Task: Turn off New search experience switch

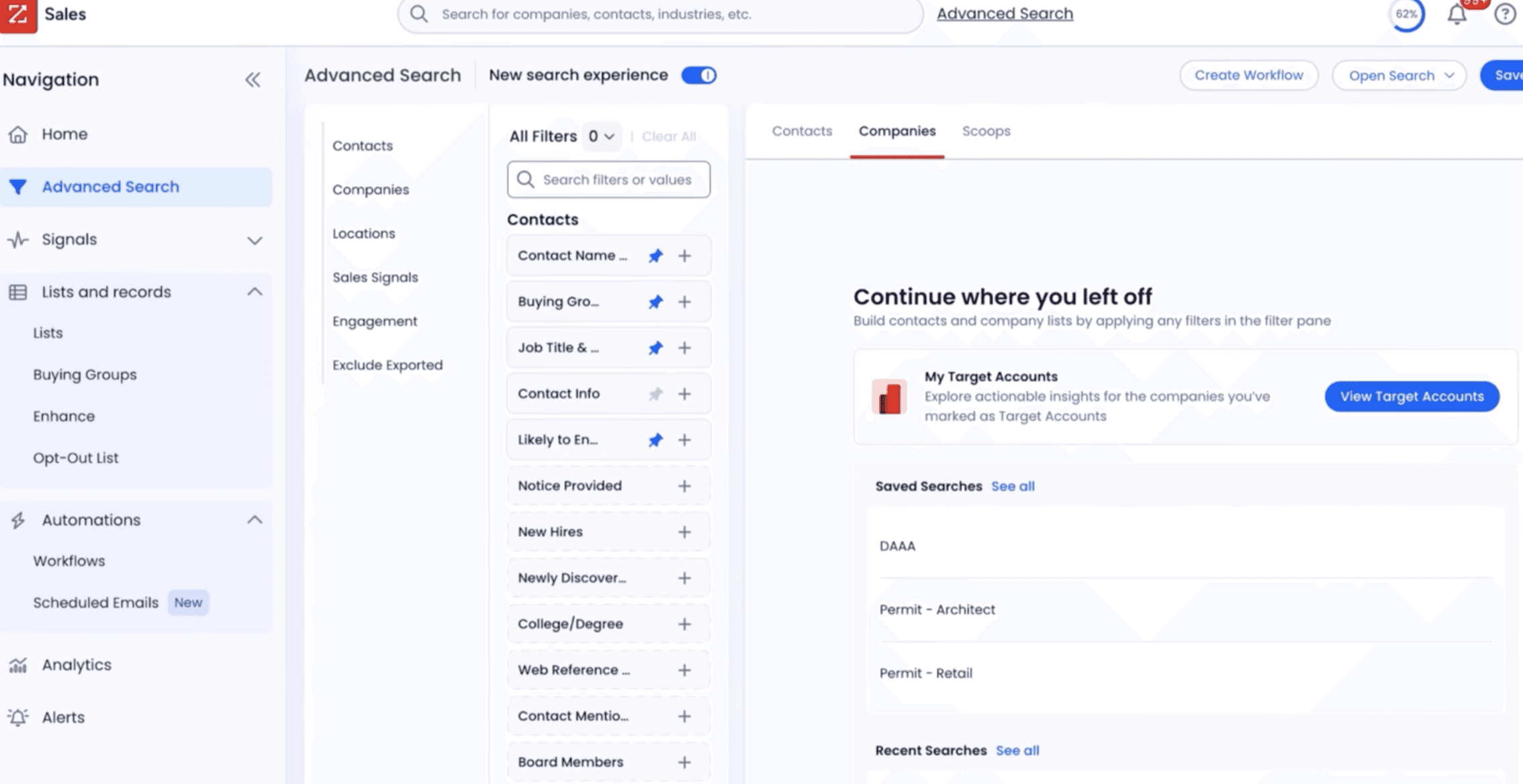Action: (x=699, y=75)
